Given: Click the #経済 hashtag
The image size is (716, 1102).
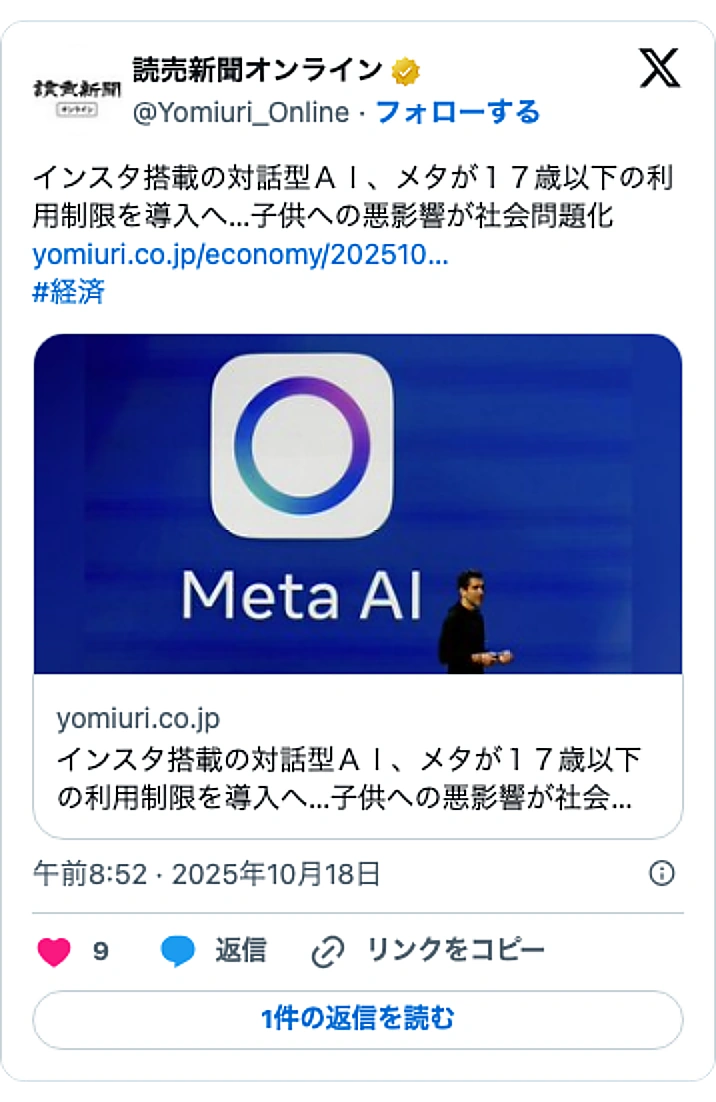Looking at the screenshot, I should pyautogui.click(x=69, y=292).
